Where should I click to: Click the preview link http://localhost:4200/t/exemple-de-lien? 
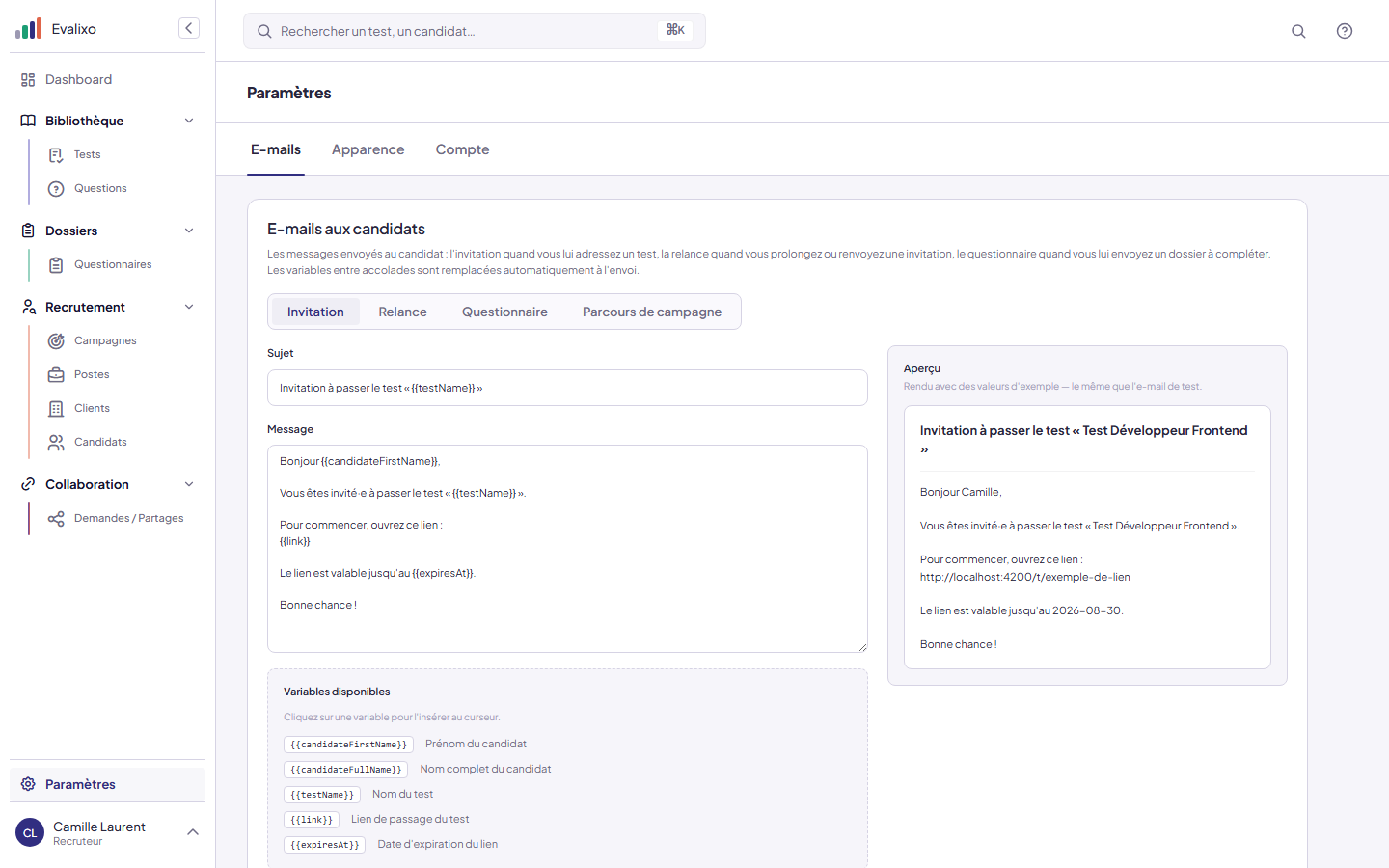(x=1025, y=577)
